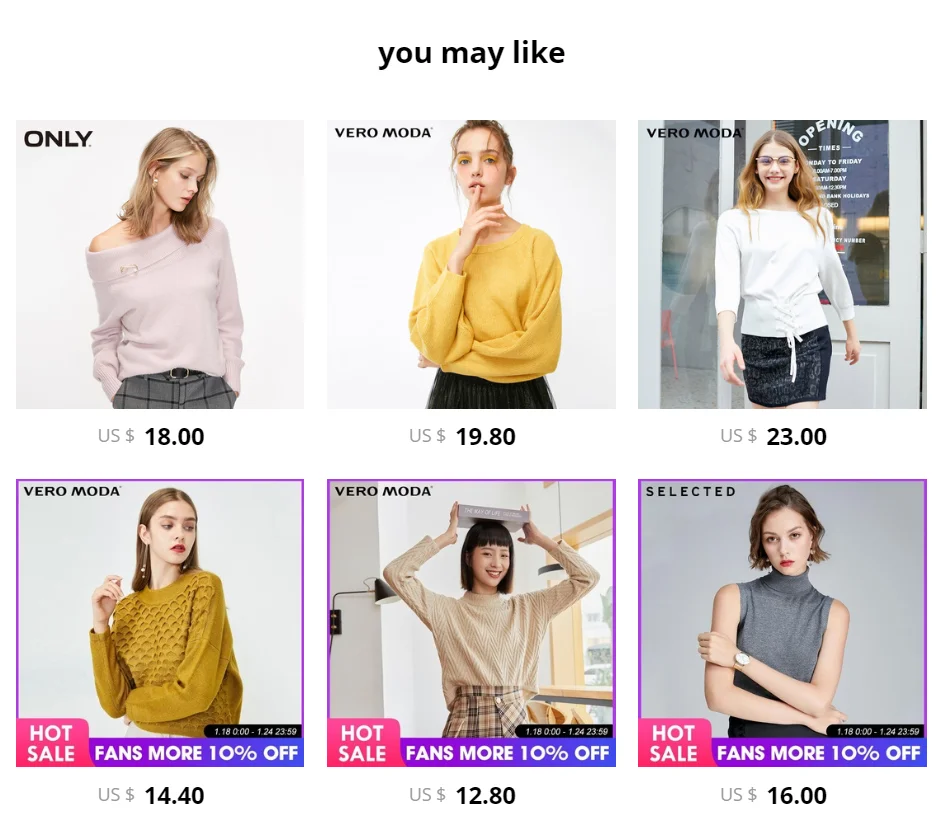Click Vero Moda logo on yellow sweater image

click(383, 133)
